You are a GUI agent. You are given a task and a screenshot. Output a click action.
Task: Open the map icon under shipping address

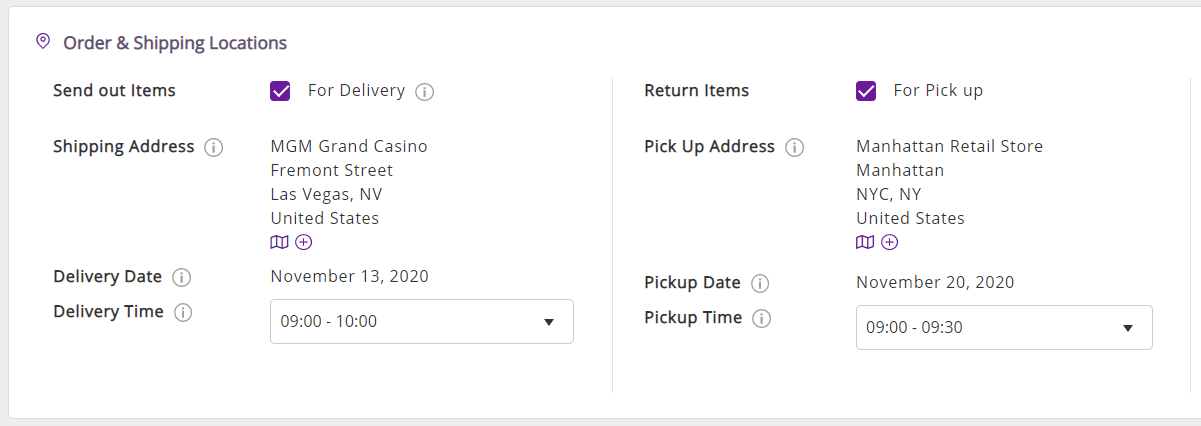[x=280, y=242]
